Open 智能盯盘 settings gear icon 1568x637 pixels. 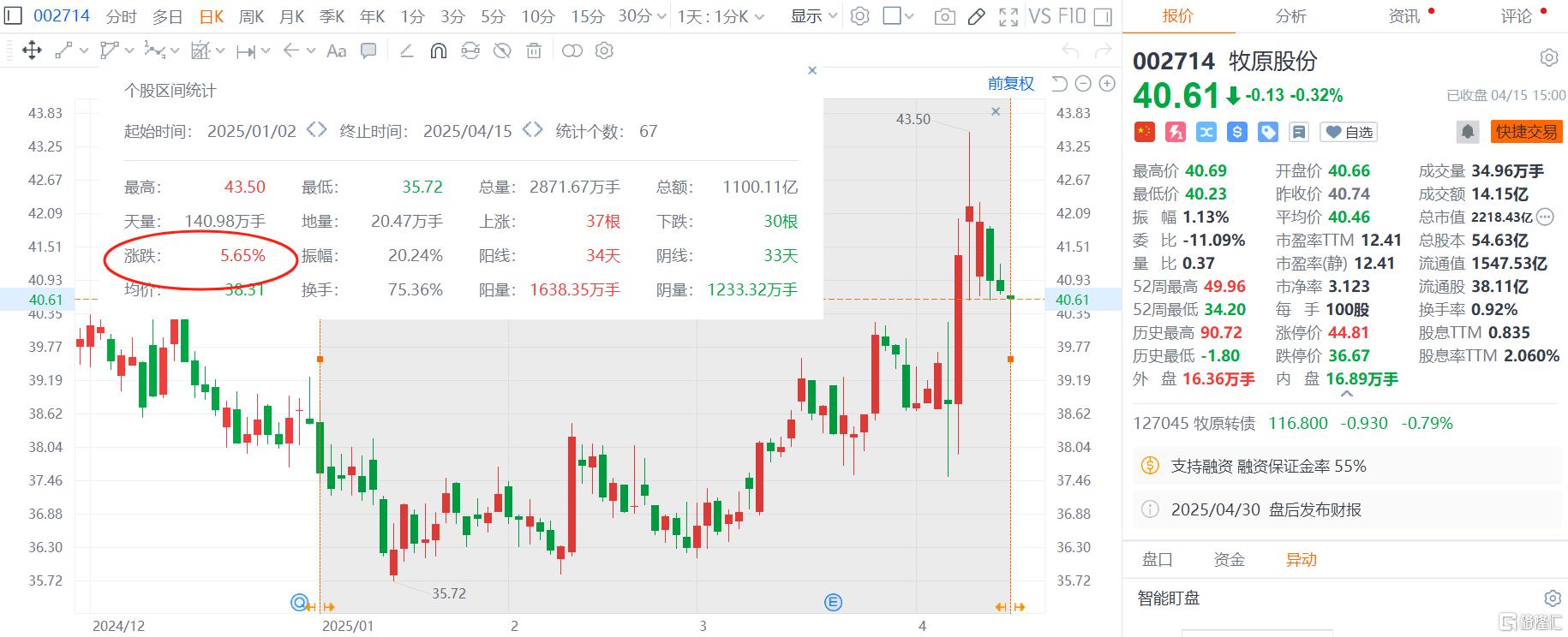pos(1552,598)
